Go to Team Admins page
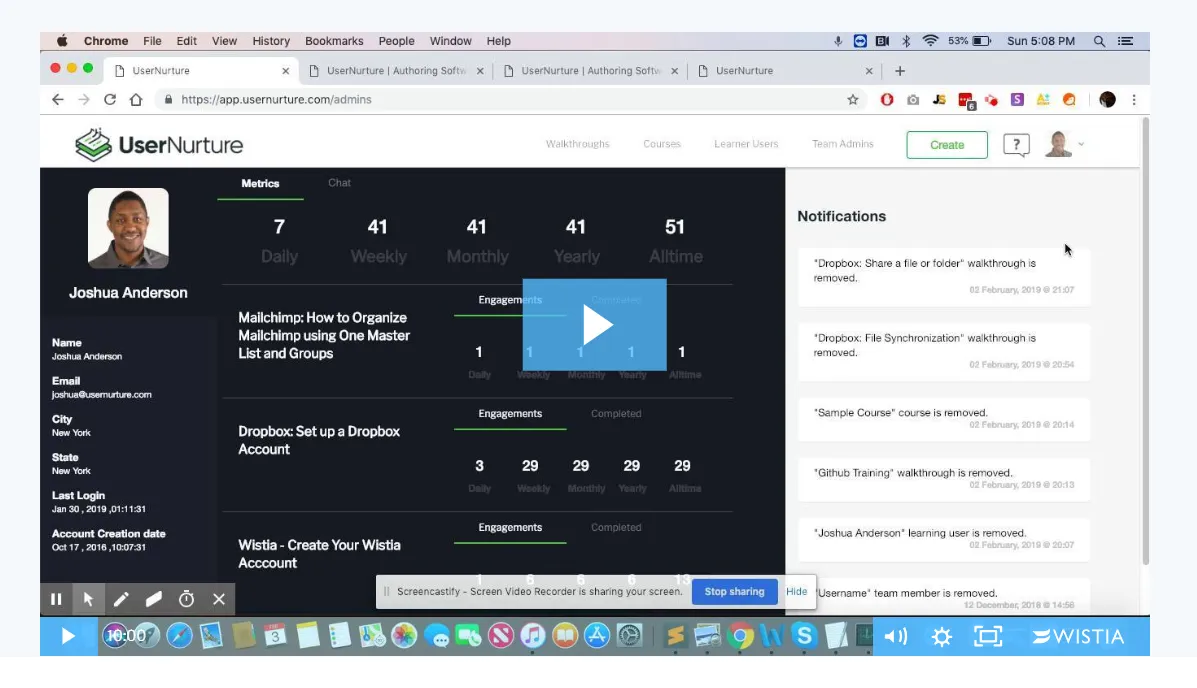The image size is (1197, 688). pos(843,144)
